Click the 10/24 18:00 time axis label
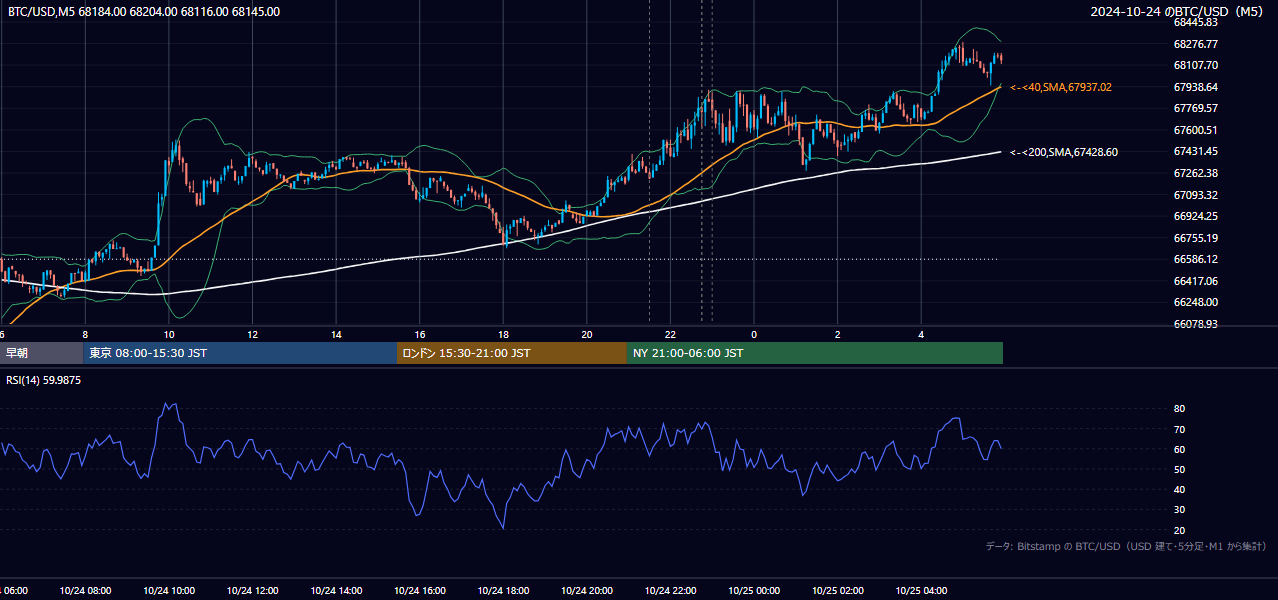This screenshot has width=1278, height=600. [503, 591]
